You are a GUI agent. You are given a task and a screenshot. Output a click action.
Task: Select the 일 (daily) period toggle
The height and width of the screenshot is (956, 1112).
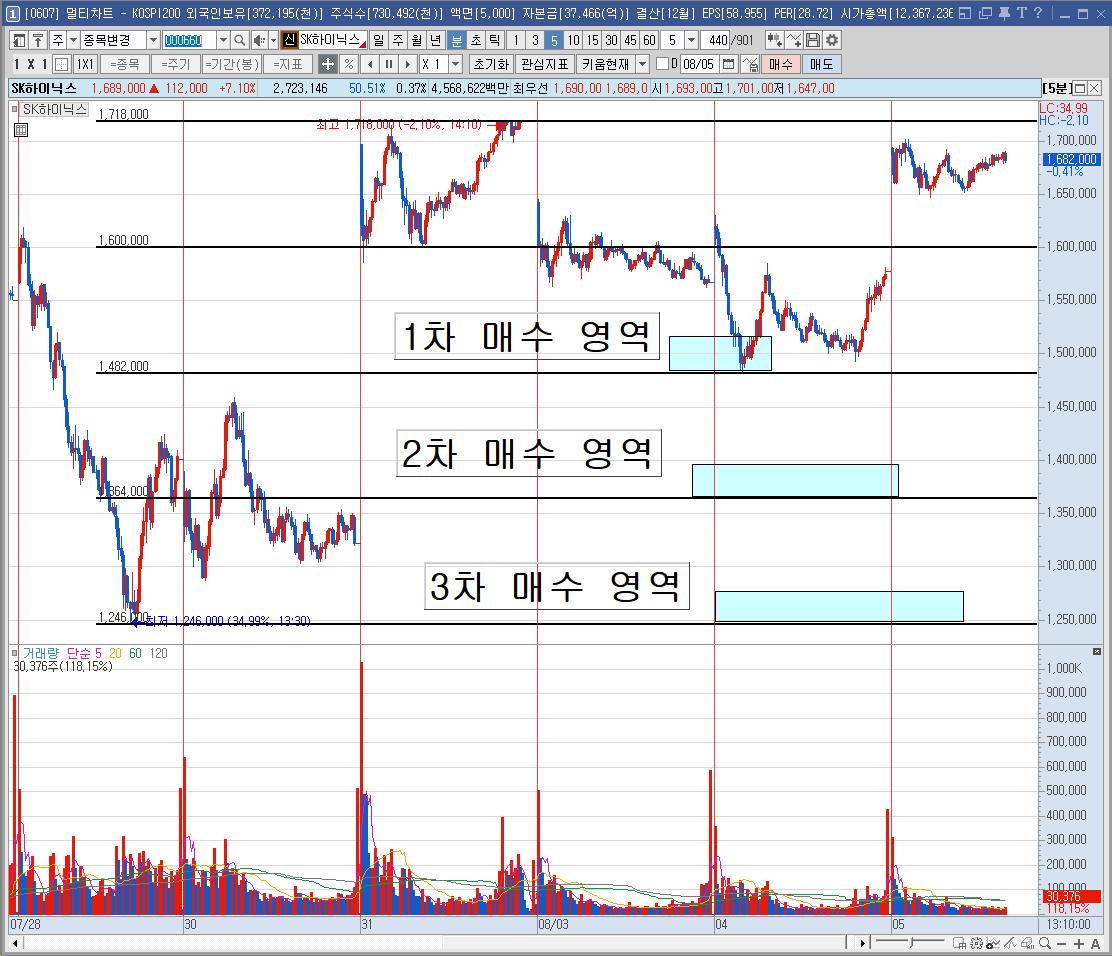point(379,40)
